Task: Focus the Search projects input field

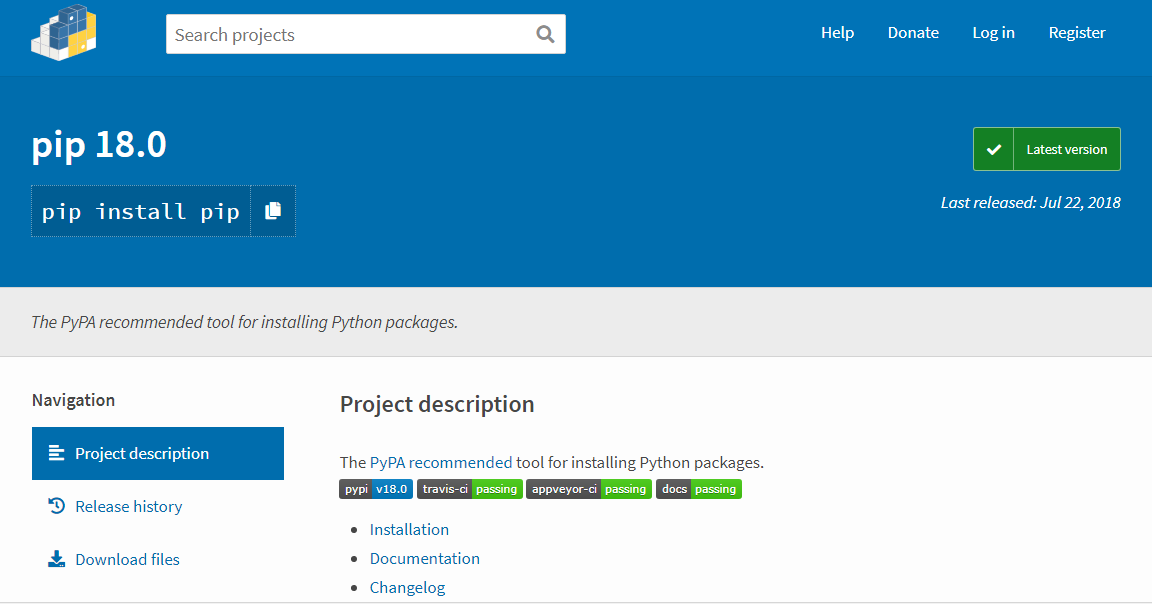Action: pos(350,34)
